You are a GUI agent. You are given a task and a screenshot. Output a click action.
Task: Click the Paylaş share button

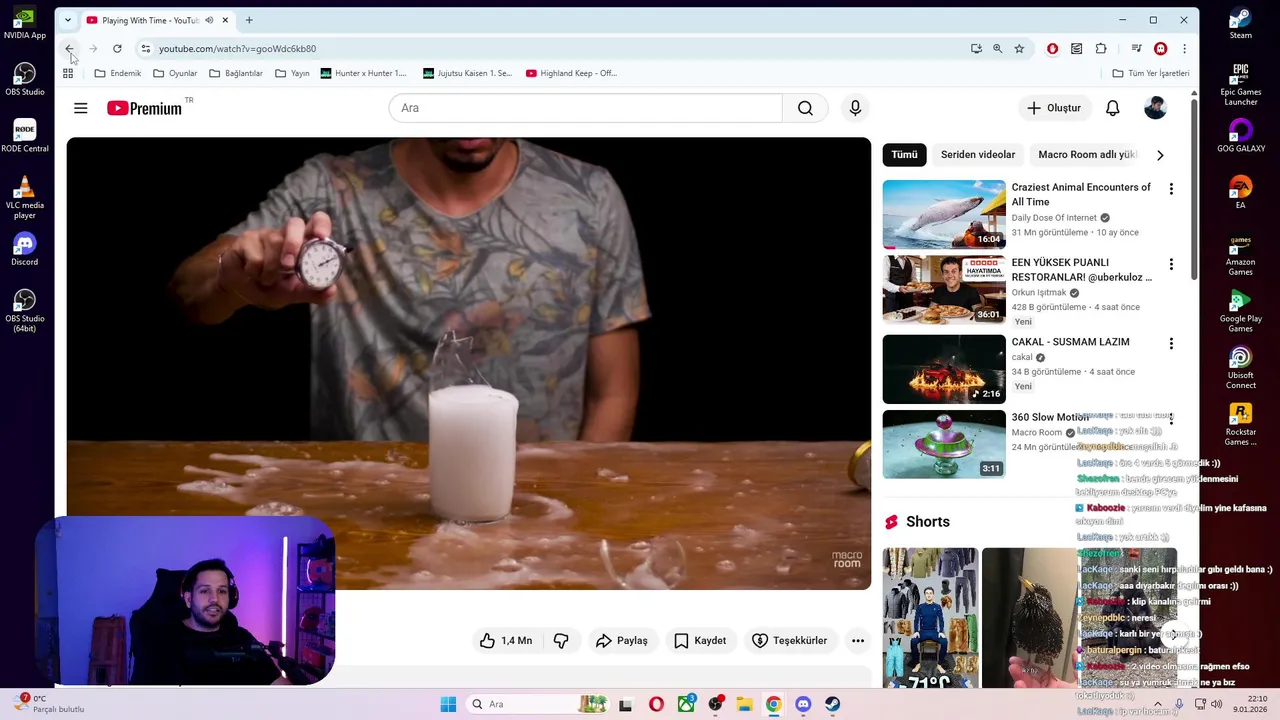coord(622,641)
